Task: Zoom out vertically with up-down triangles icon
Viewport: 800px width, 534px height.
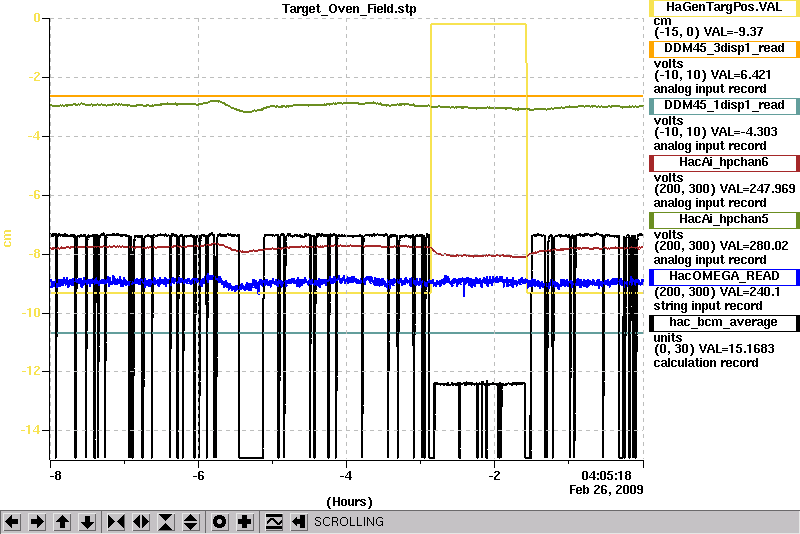Action: [191, 522]
